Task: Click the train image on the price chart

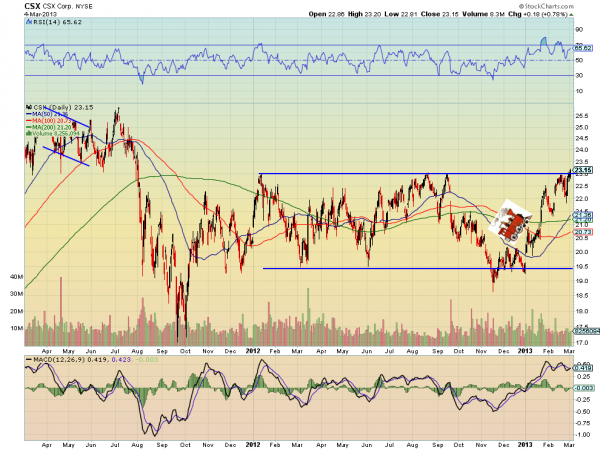Action: [x=510, y=222]
